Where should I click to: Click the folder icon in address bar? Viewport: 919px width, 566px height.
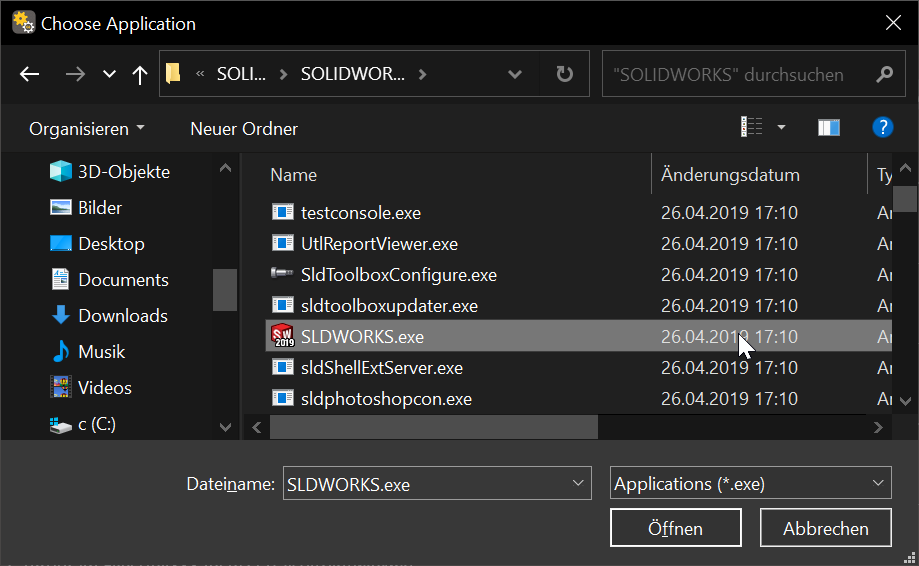click(173, 74)
